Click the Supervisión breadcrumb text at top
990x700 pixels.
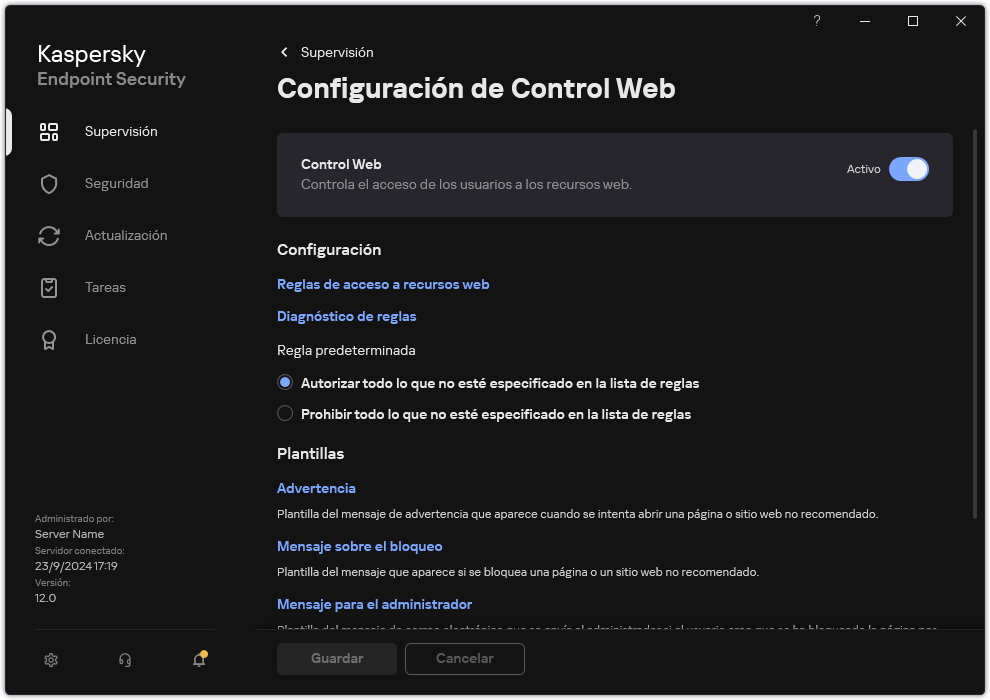pos(337,52)
